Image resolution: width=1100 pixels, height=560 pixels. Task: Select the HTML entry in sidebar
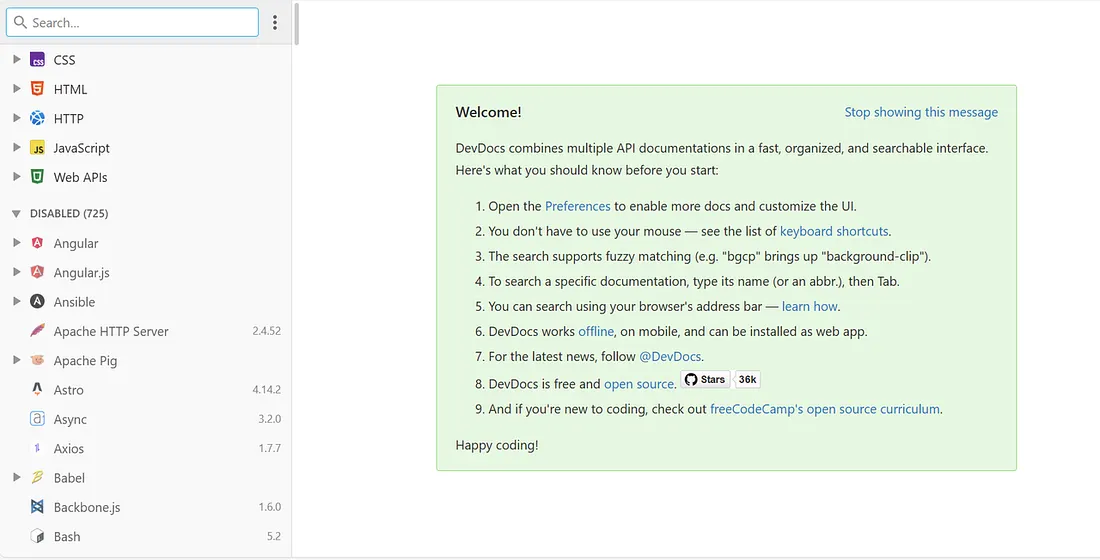pyautogui.click(x=146, y=89)
